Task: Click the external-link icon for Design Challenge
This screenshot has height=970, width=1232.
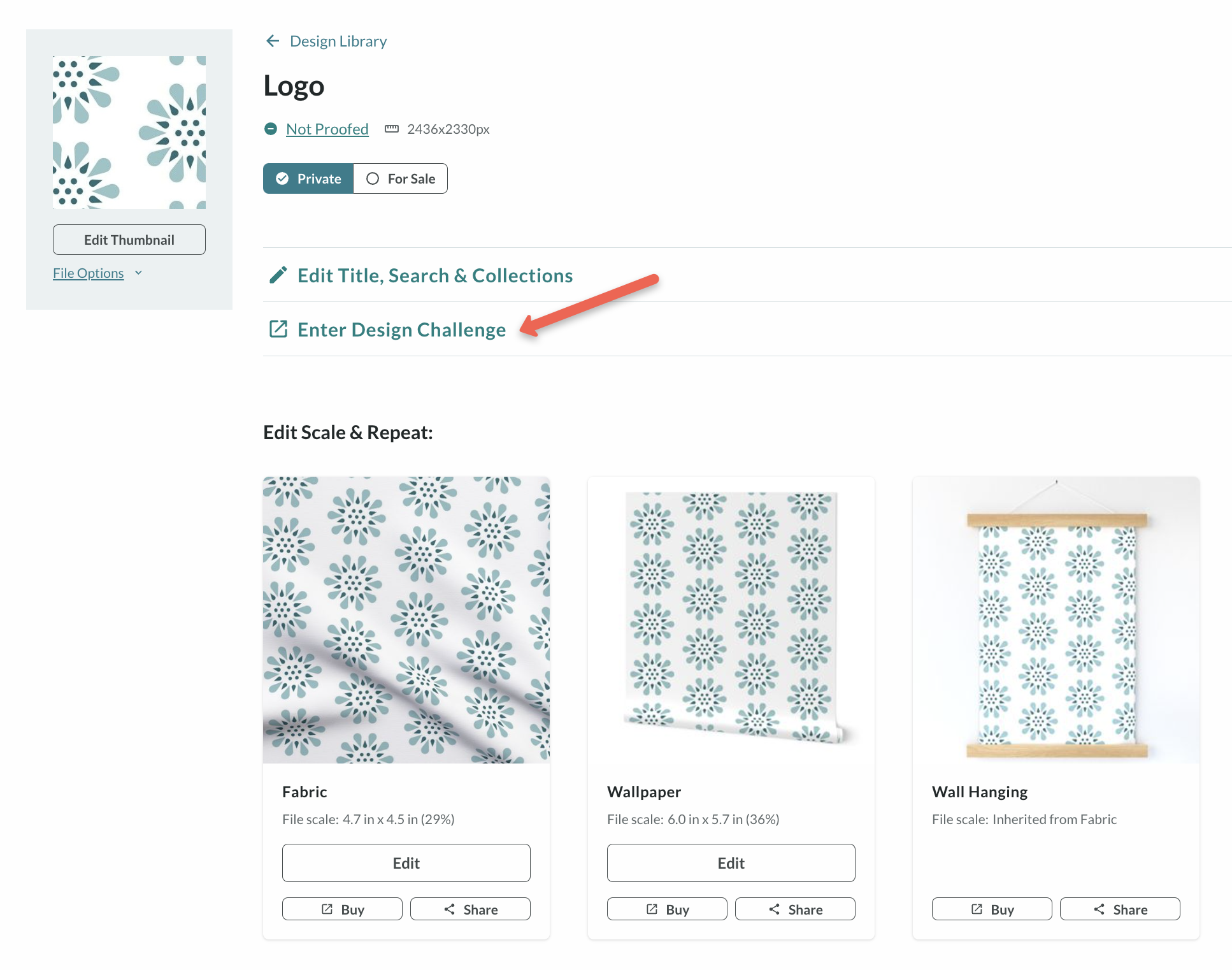Action: click(278, 329)
